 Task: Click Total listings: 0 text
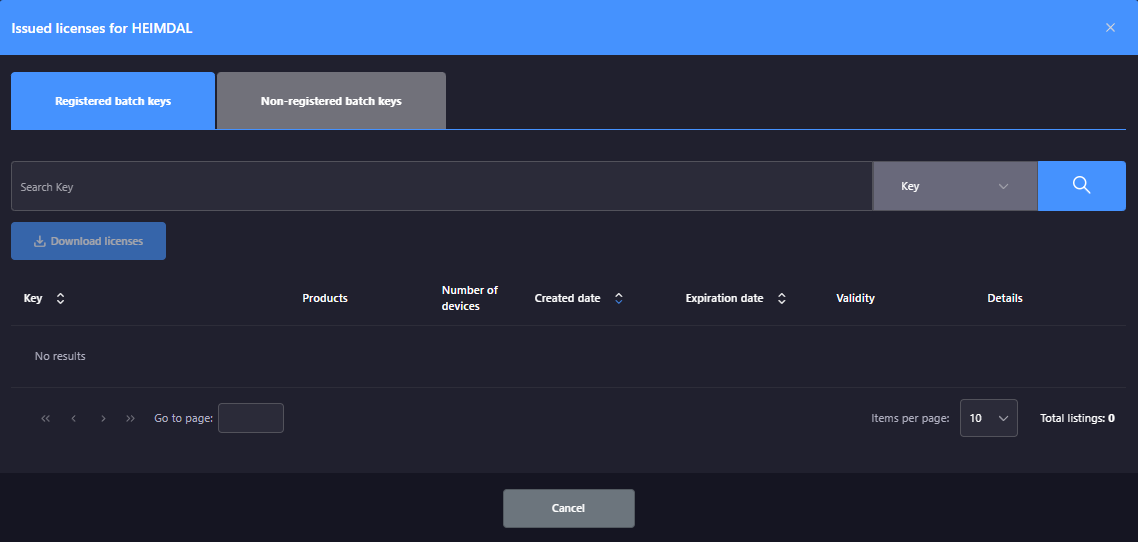[x=1078, y=418]
